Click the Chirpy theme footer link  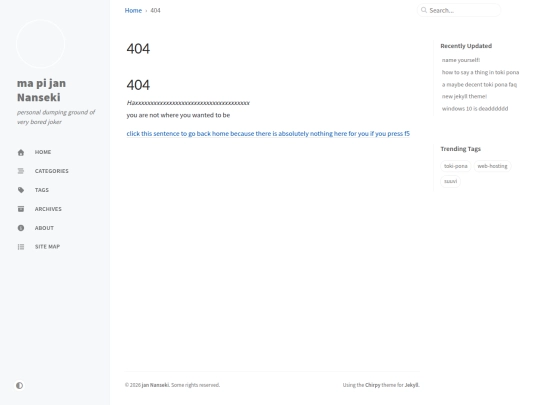pyautogui.click(x=373, y=385)
